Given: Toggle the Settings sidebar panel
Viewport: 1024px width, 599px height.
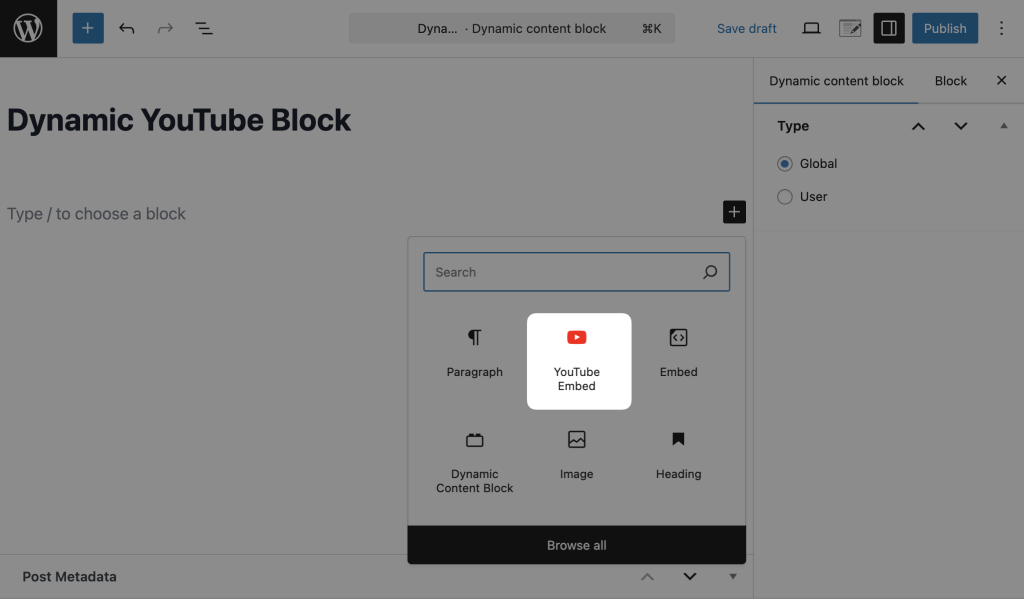Looking at the screenshot, I should (888, 28).
